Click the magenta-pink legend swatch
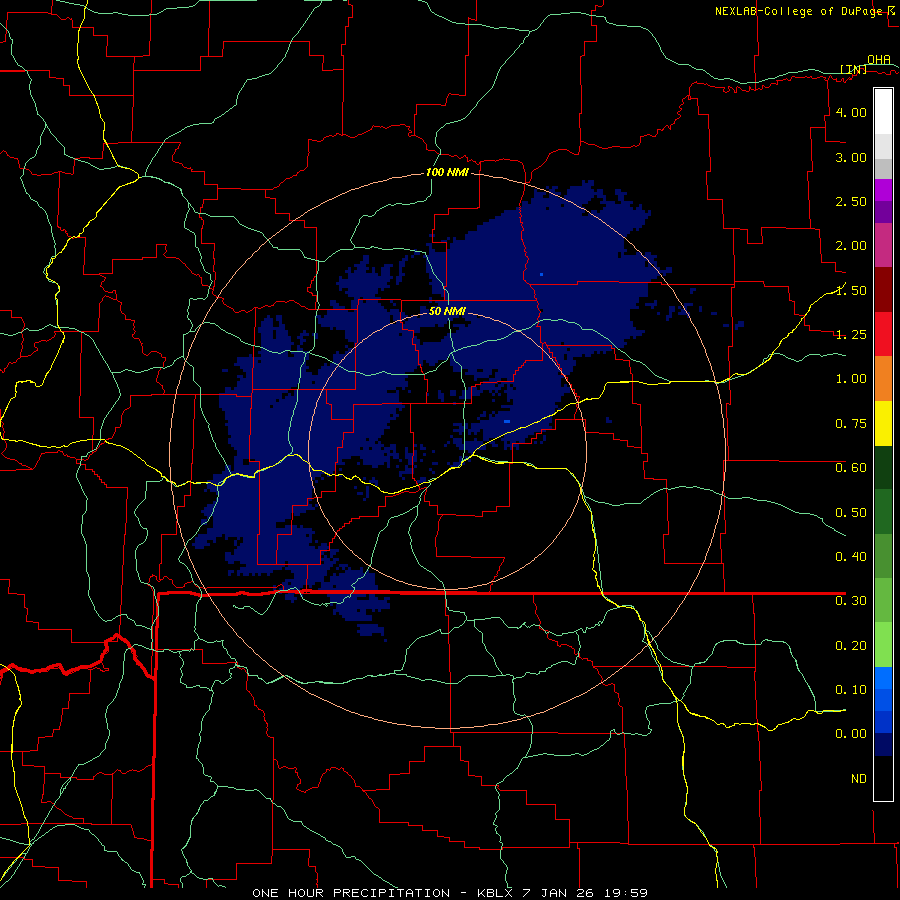Viewport: 900px width, 900px height. 883,246
